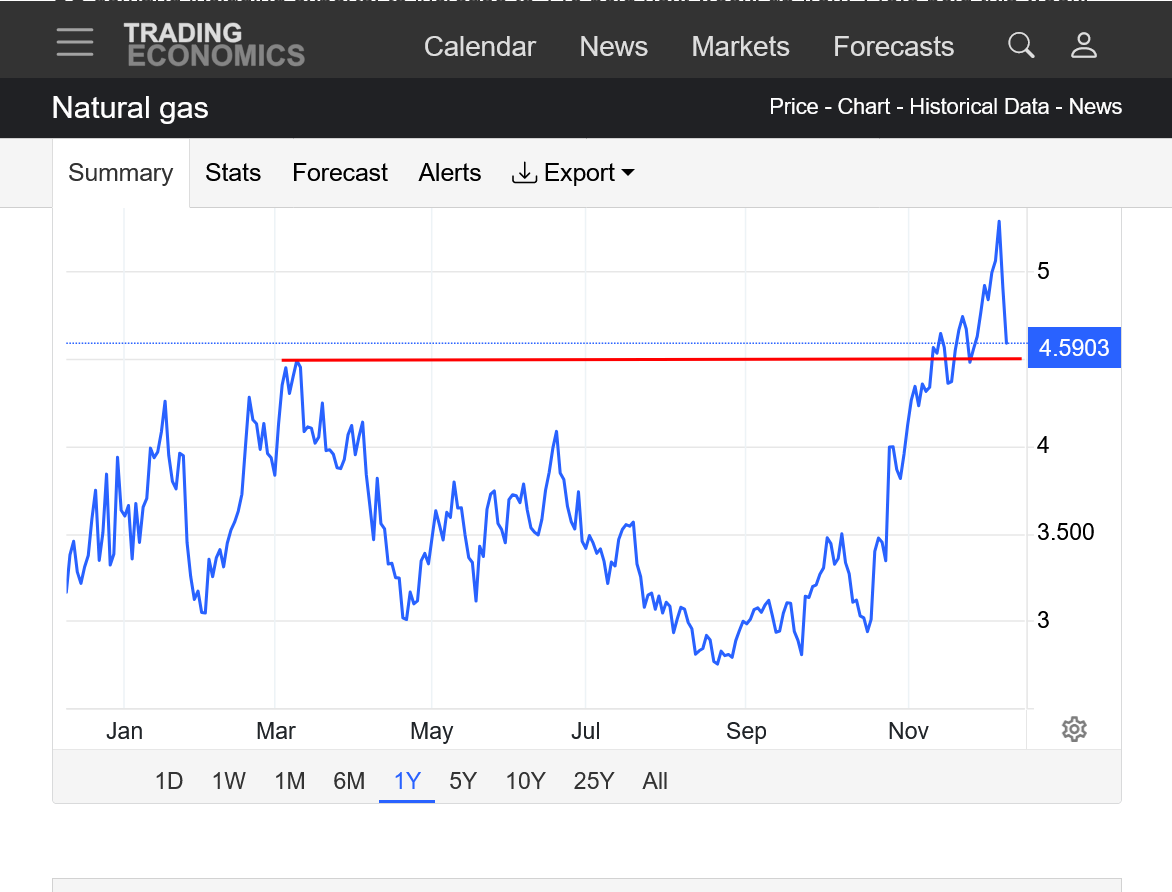
Task: Select the Summary tab
Action: pos(120,173)
